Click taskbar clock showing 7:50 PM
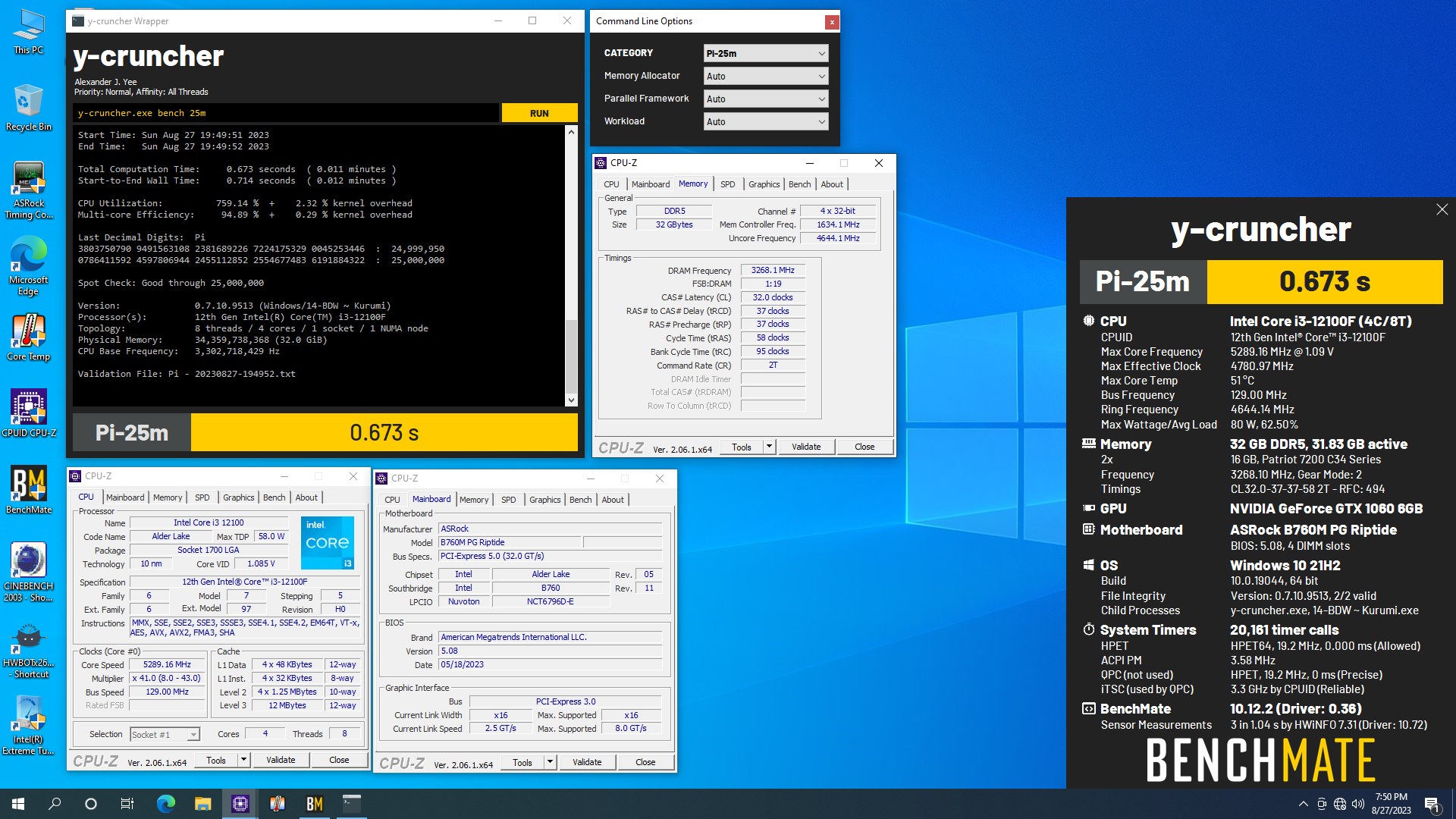This screenshot has height=819, width=1456. 1391,804
